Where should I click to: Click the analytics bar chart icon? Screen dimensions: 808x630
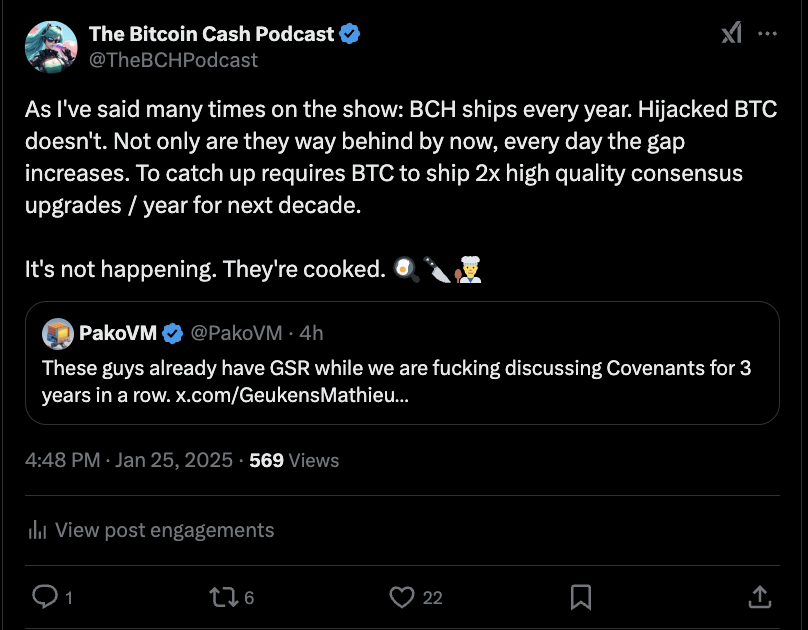37,530
